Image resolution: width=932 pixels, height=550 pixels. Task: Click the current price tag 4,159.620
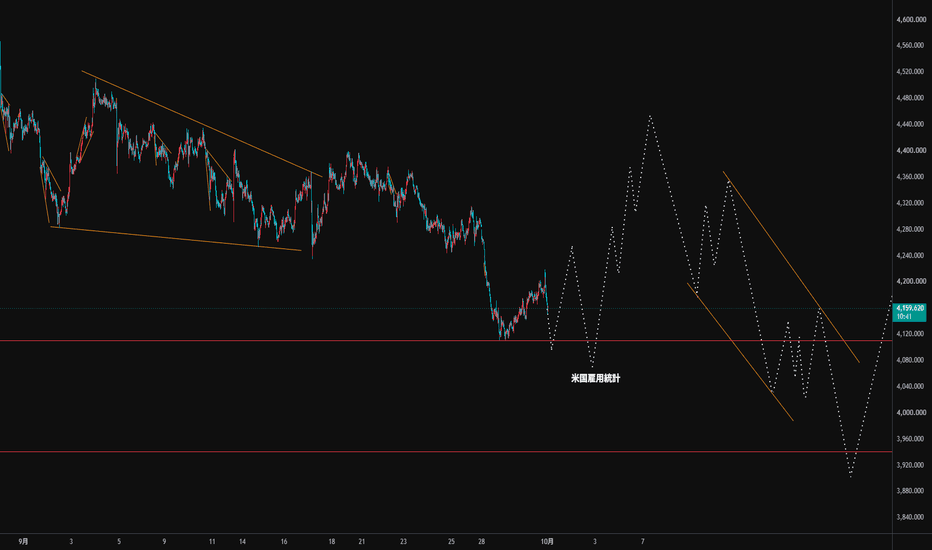pos(909,312)
